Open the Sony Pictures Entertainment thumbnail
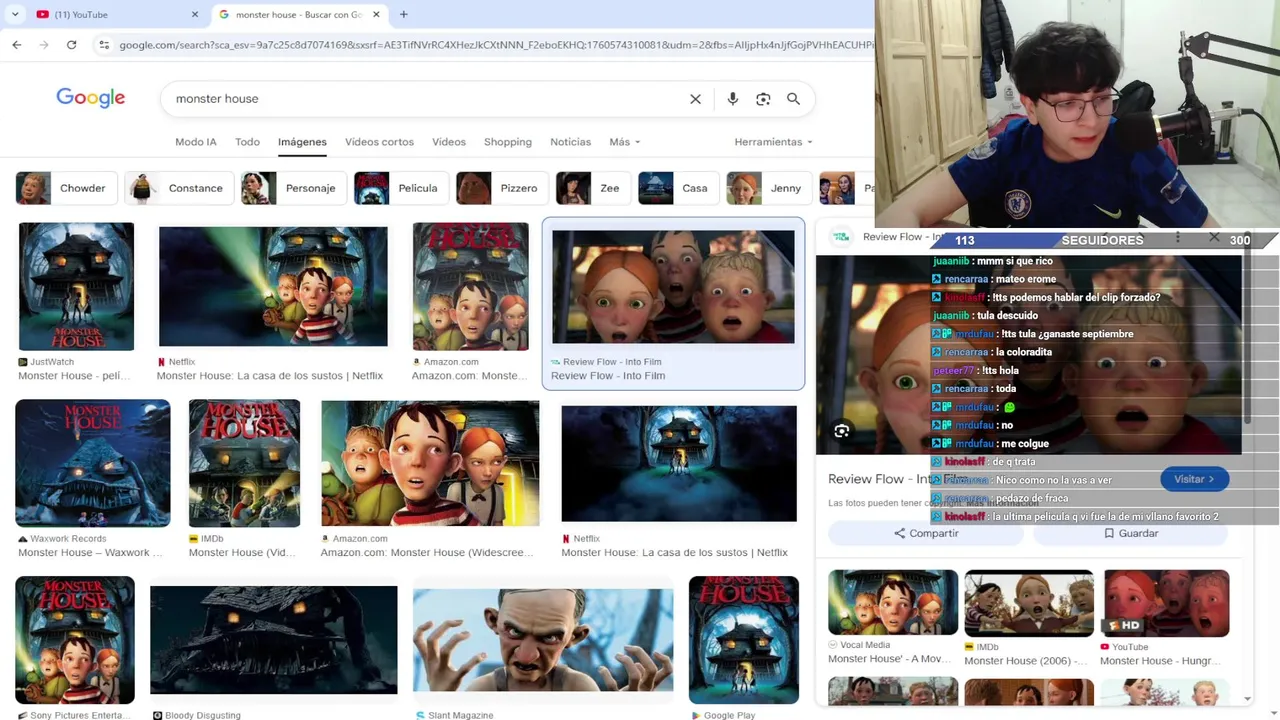This screenshot has height=720, width=1280. coord(75,640)
